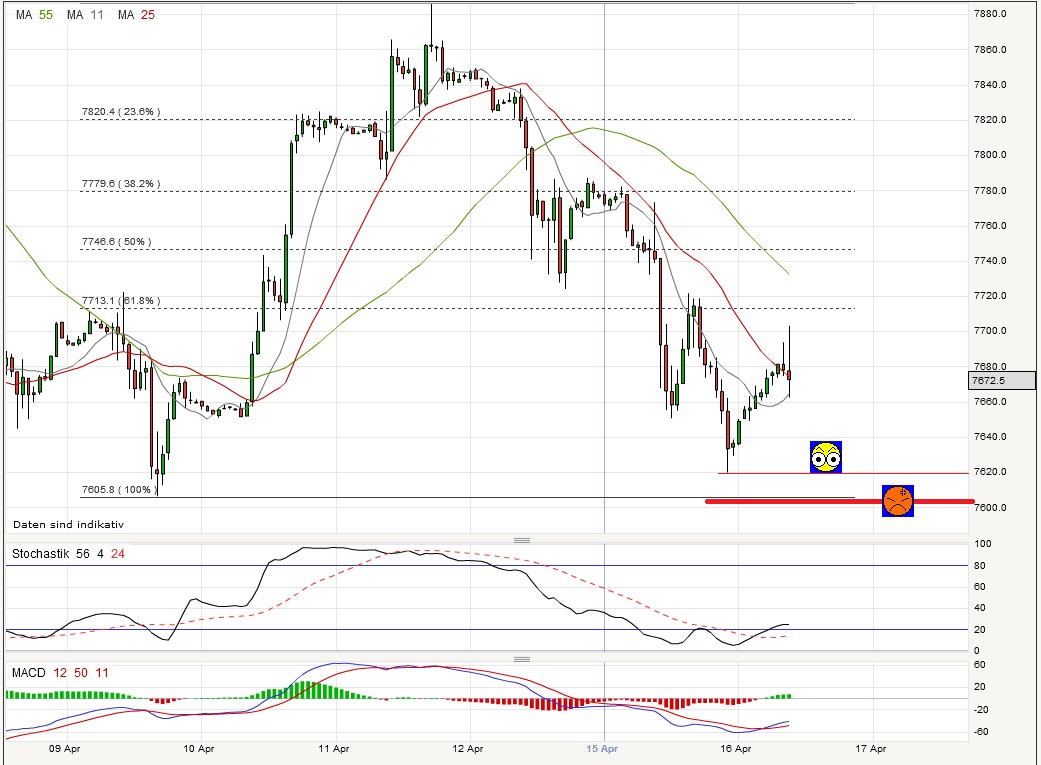Viewport: 1041px width, 765px height.
Task: Collapse the Stochastik panel via its grip handle
Action: click(522, 539)
